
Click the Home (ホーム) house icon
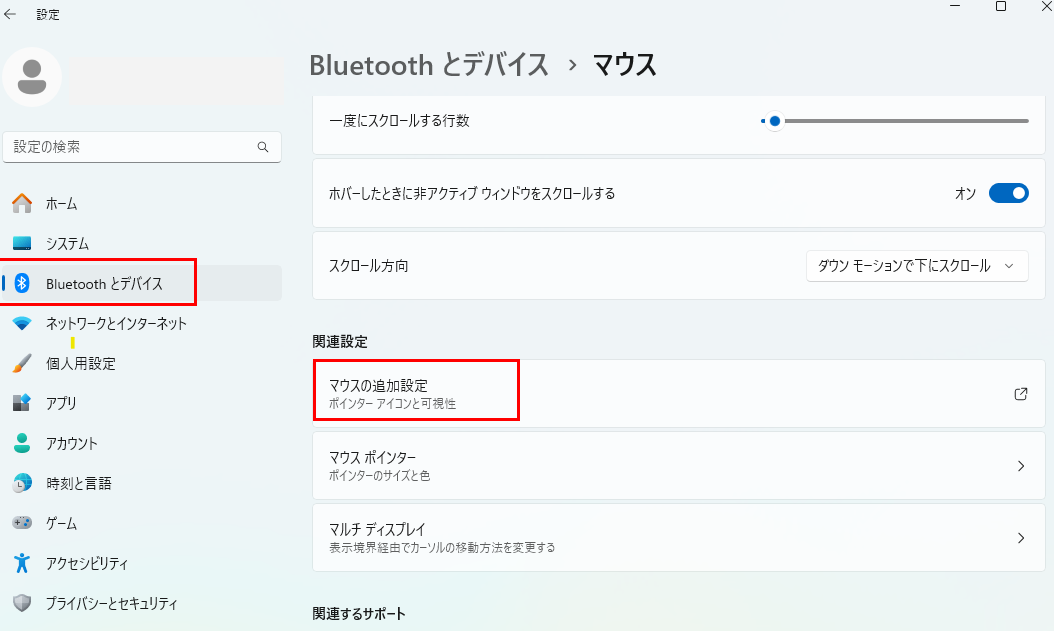click(x=22, y=204)
